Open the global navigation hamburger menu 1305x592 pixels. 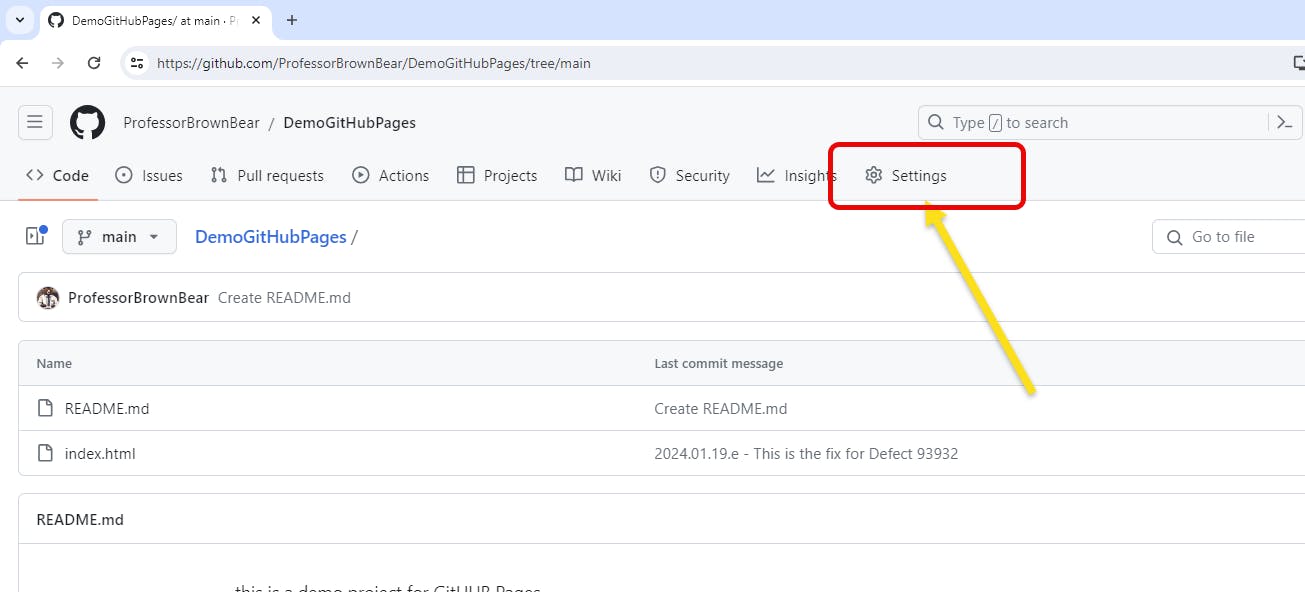tap(35, 122)
